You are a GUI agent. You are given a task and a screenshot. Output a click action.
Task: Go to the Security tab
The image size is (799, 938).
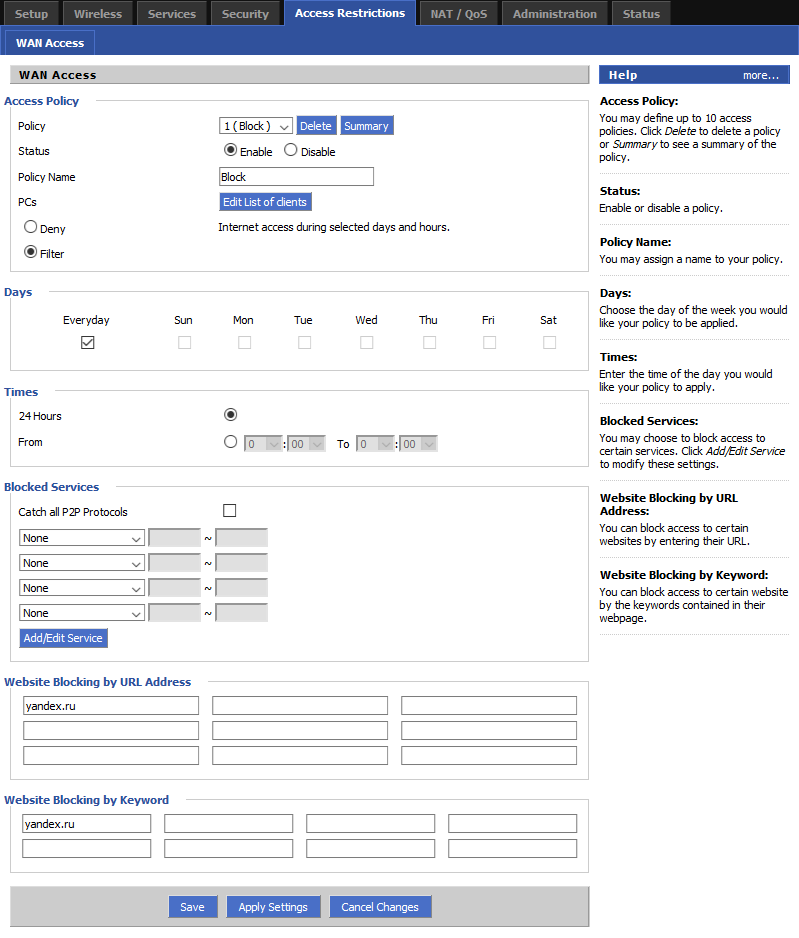pos(245,14)
